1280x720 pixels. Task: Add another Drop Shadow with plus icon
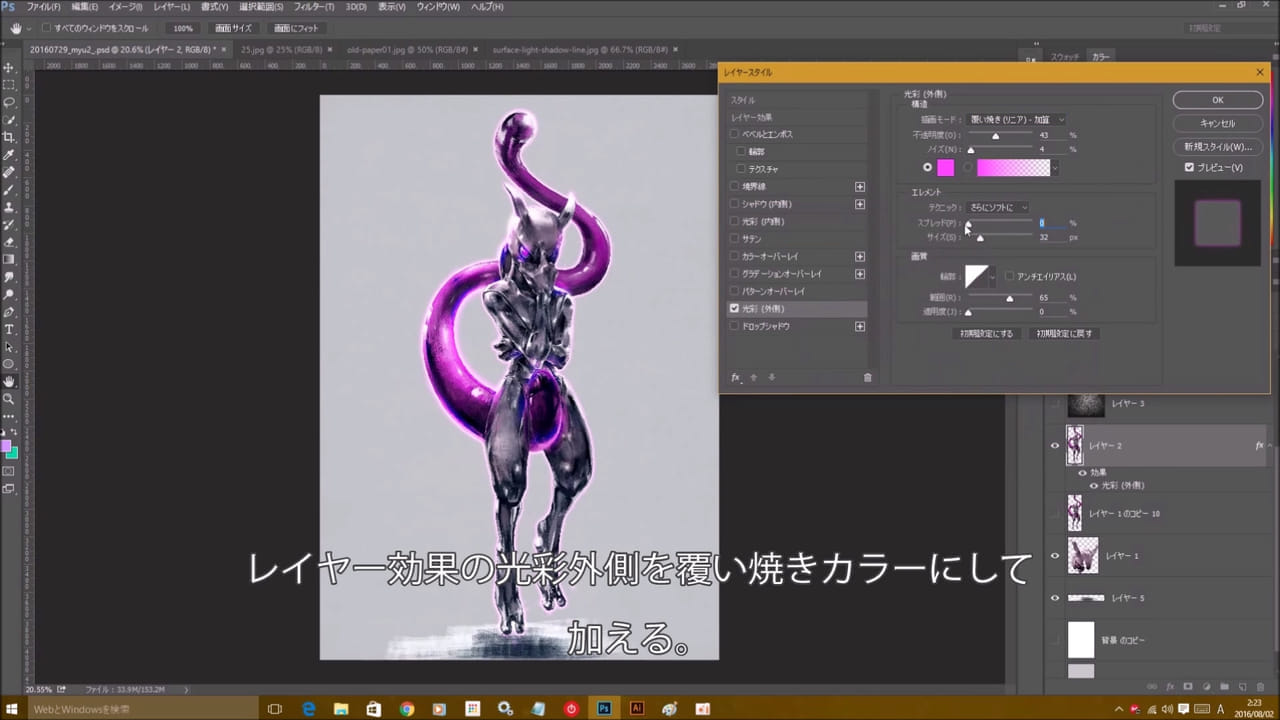coord(859,327)
